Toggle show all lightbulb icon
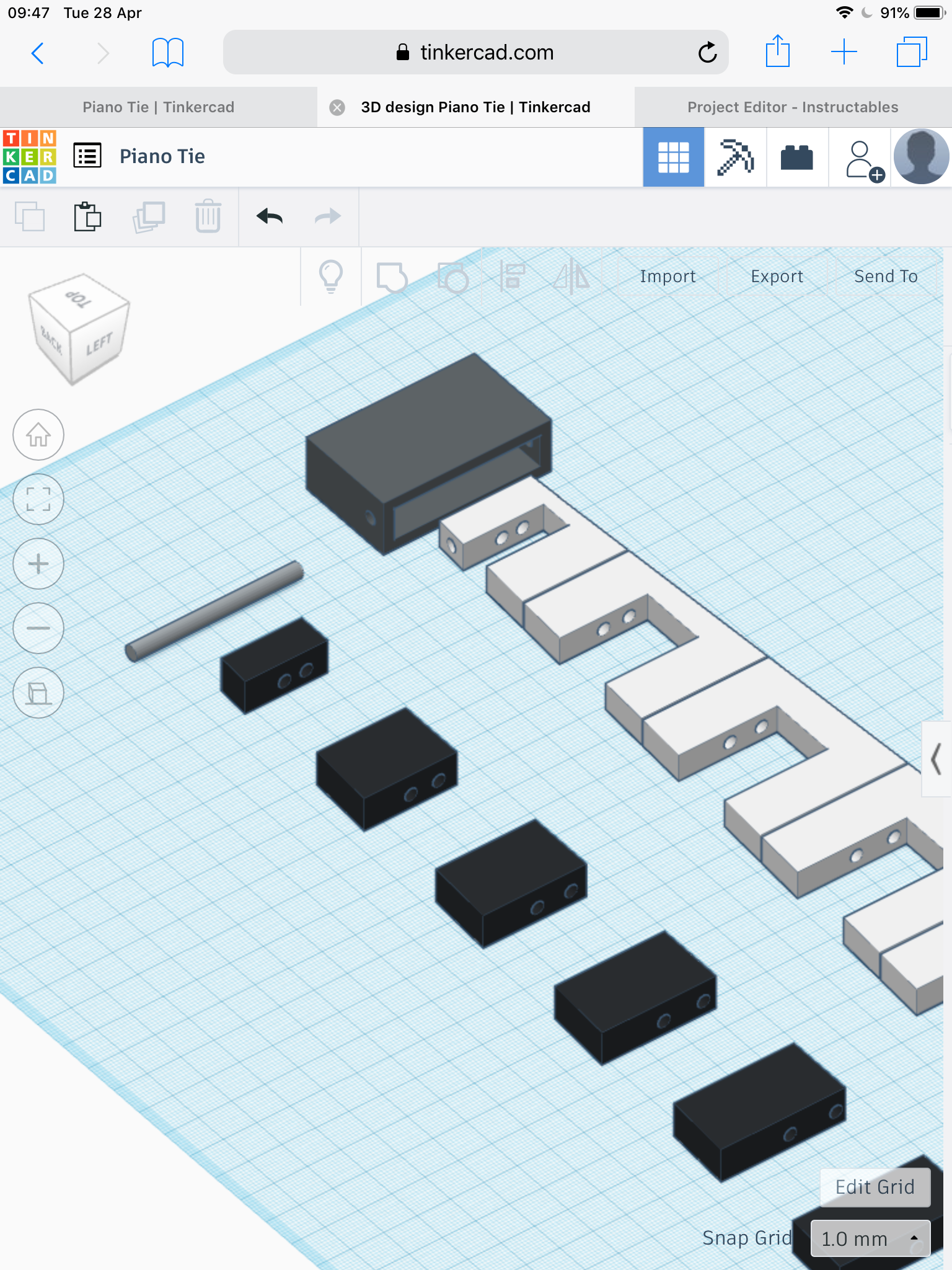Screen dimensions: 952x1270 [x=331, y=277]
